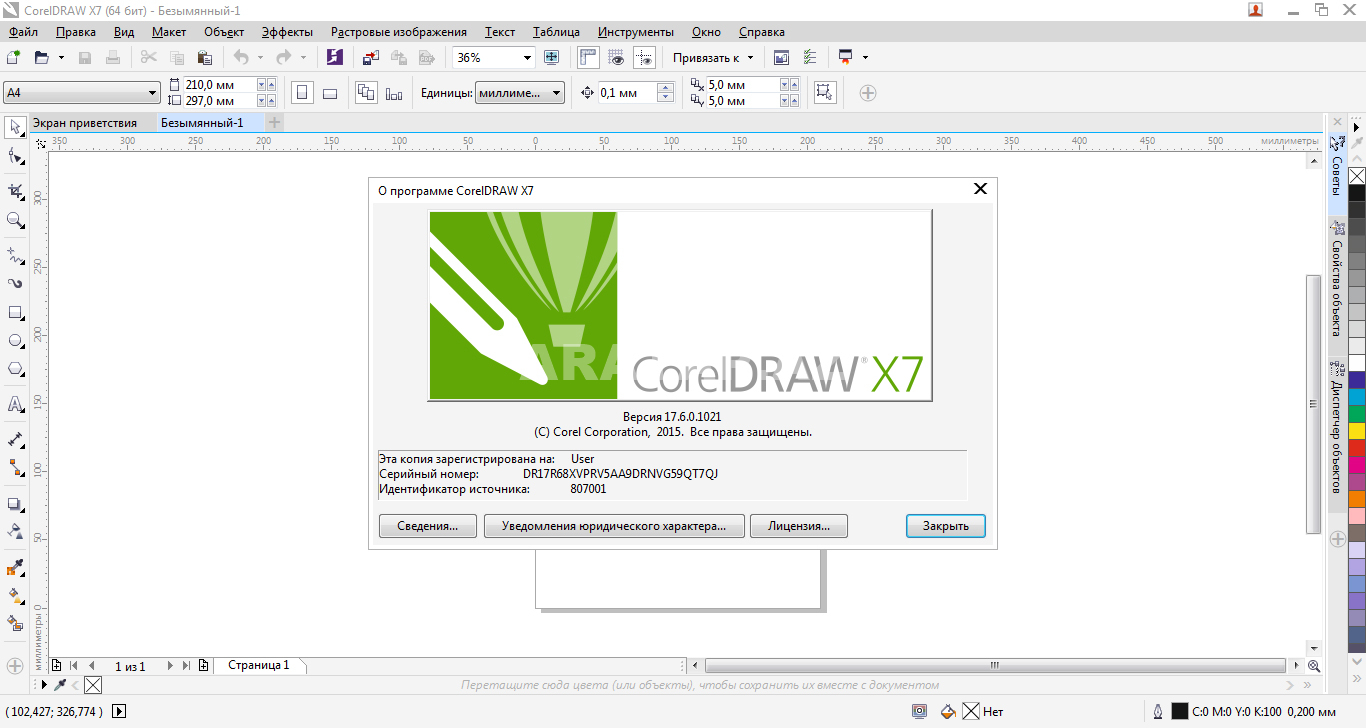Apply page size to current page only
Screen dimensions: 1366x728
point(394,93)
